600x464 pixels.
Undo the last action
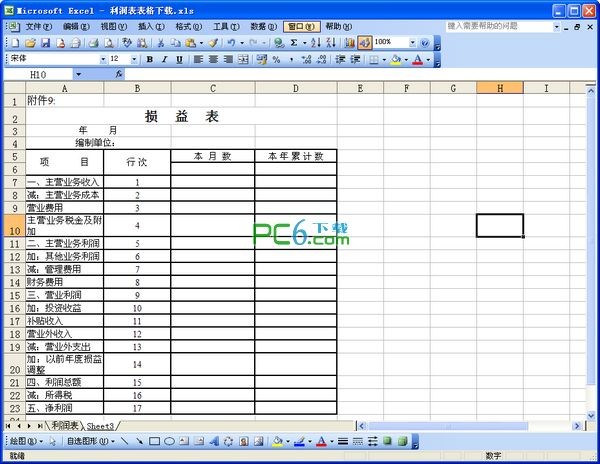tap(231, 43)
